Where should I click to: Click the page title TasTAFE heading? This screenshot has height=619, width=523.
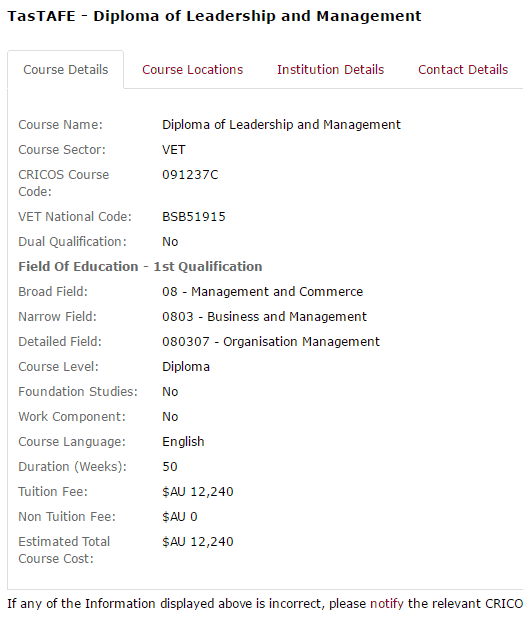[214, 16]
